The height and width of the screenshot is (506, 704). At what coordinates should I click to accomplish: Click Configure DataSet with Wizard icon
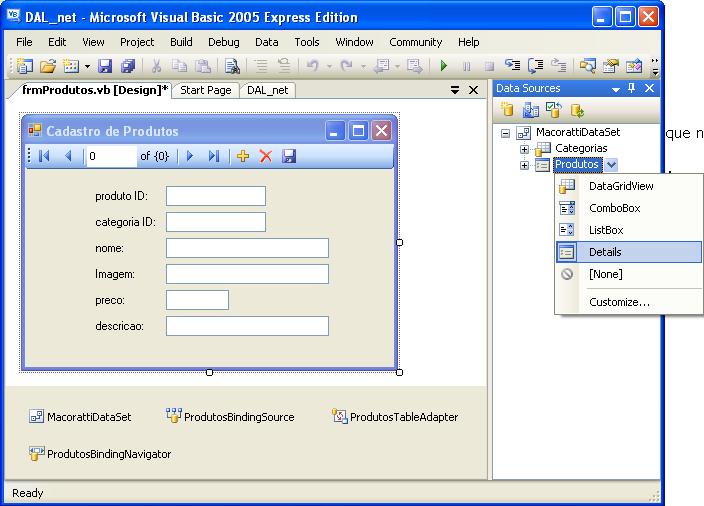pyautogui.click(x=554, y=110)
